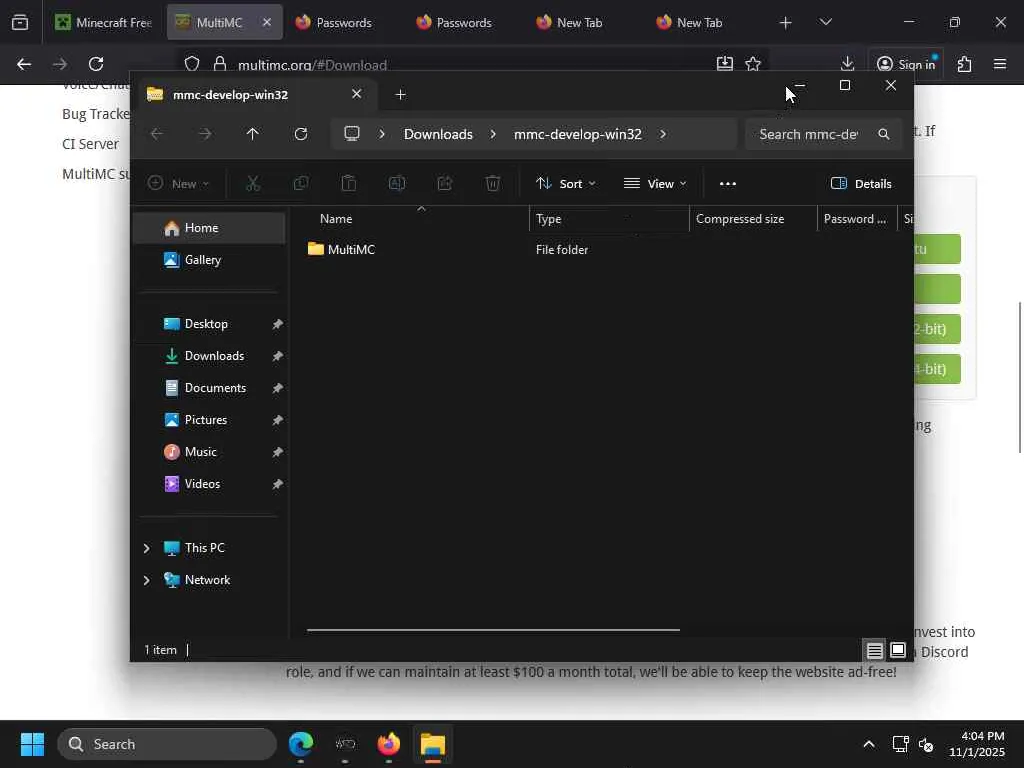This screenshot has width=1024, height=768.
Task: Go back in Firefox browser
Action: (24, 64)
